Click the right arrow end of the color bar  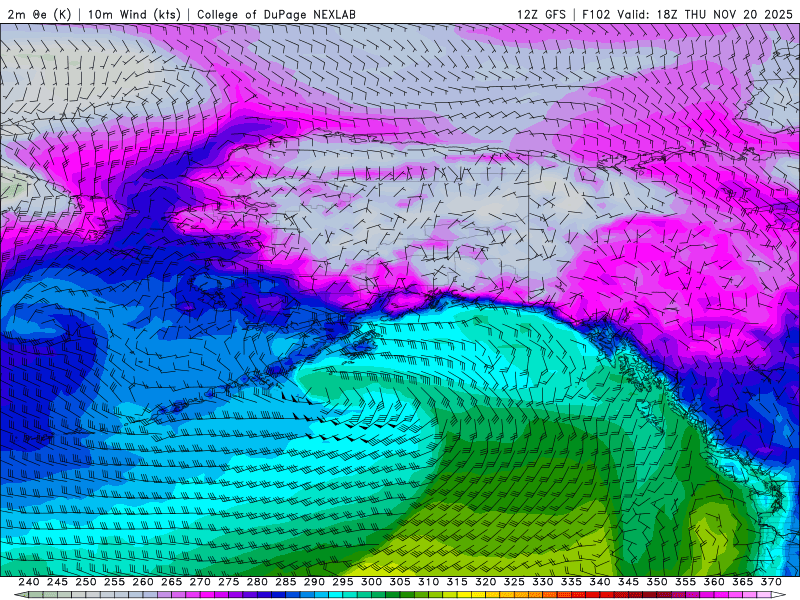point(779,595)
